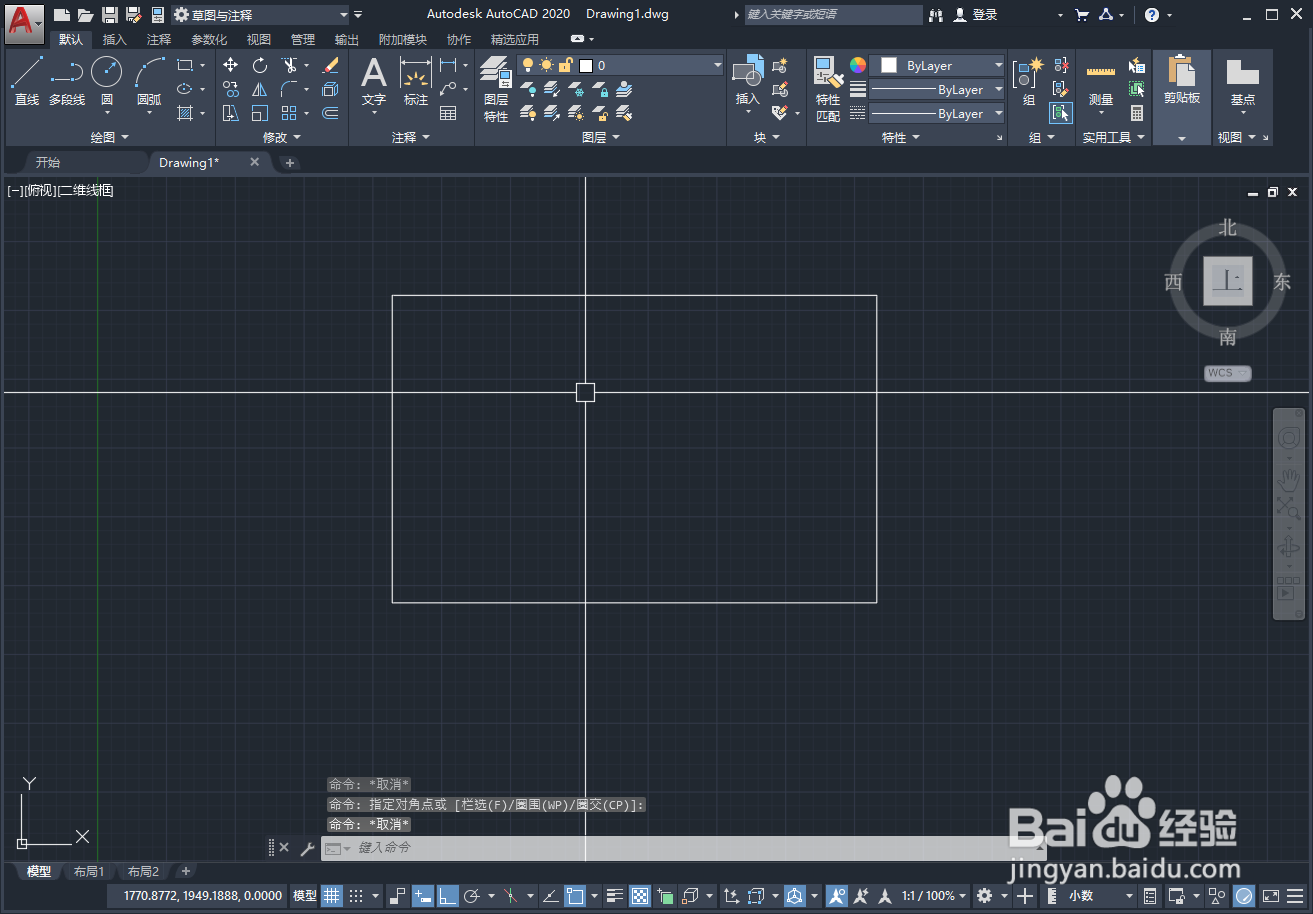Click the Rotate tool icon

[x=260, y=65]
